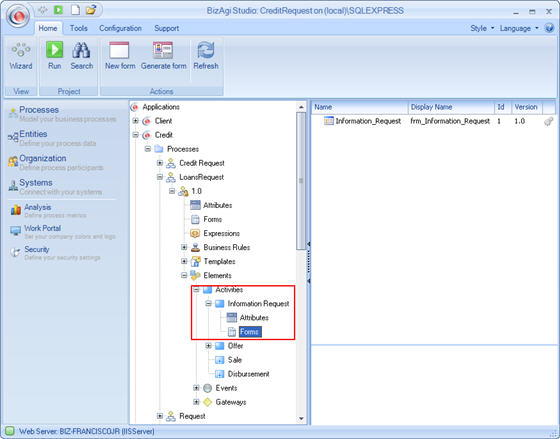Click the tree vertical scrollbar thumb
Viewport: 560px width, 439px height.
point(301,181)
